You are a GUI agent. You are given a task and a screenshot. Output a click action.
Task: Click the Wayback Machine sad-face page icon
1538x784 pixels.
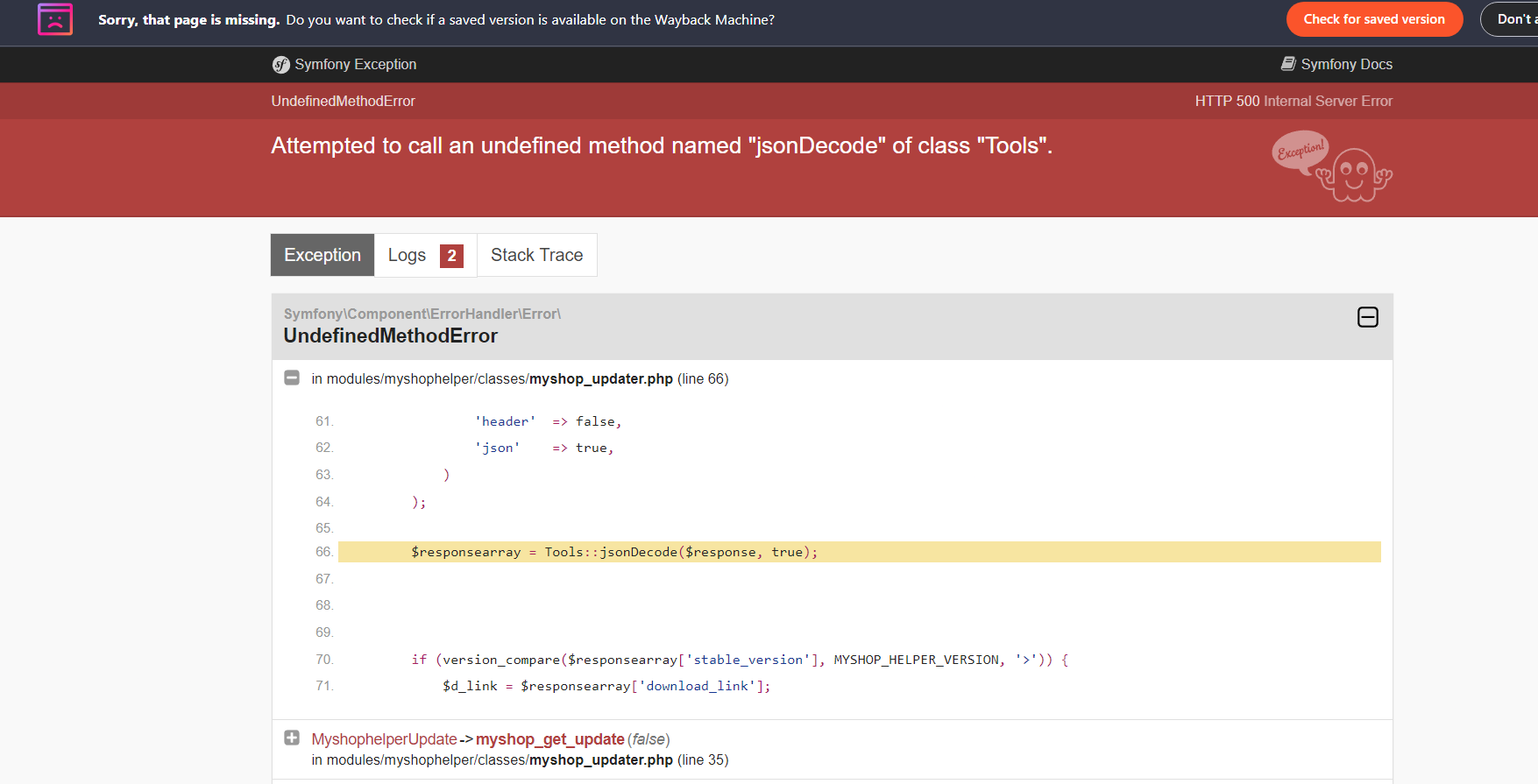55,19
